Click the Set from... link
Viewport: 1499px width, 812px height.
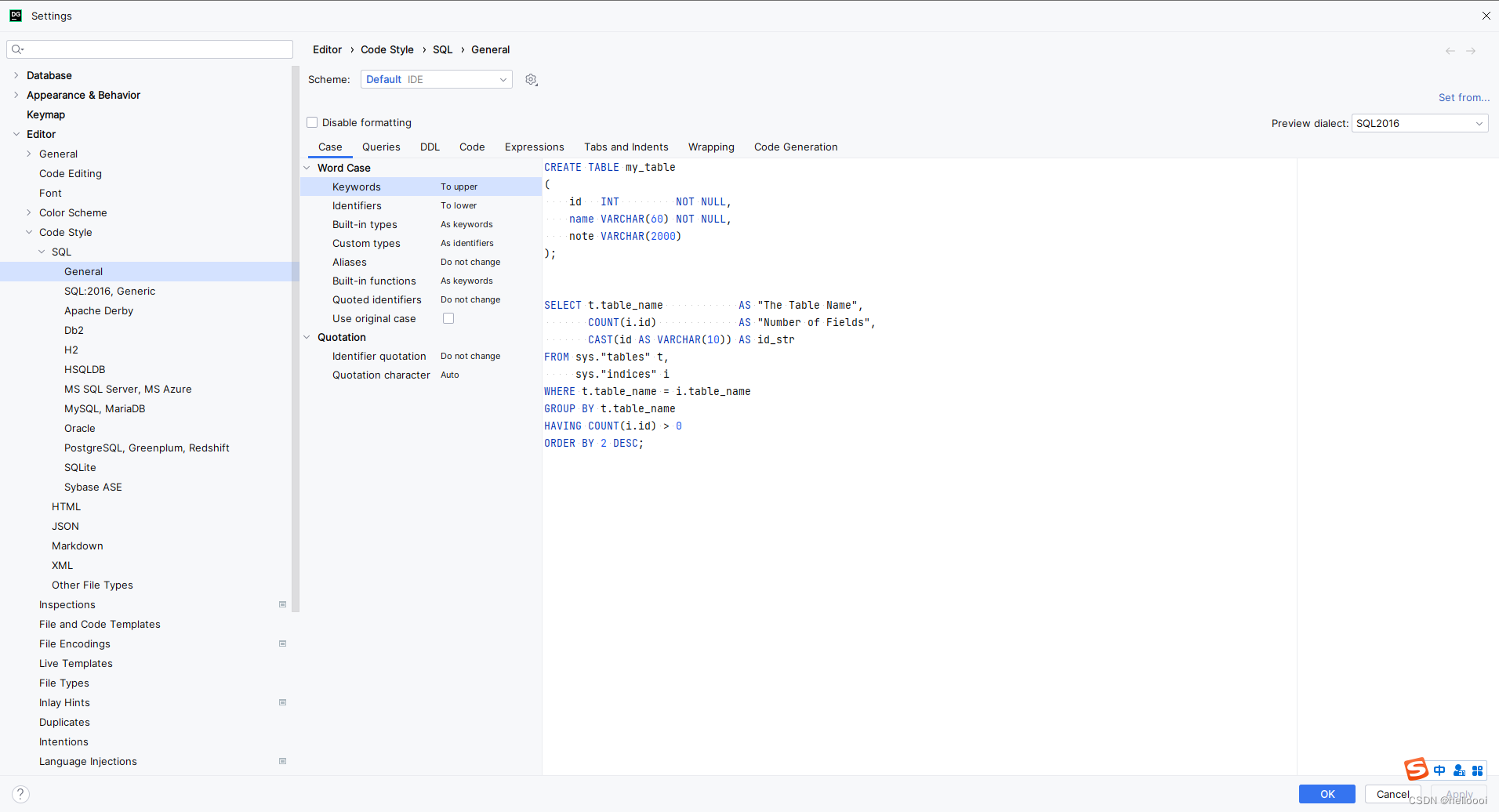click(x=1464, y=97)
